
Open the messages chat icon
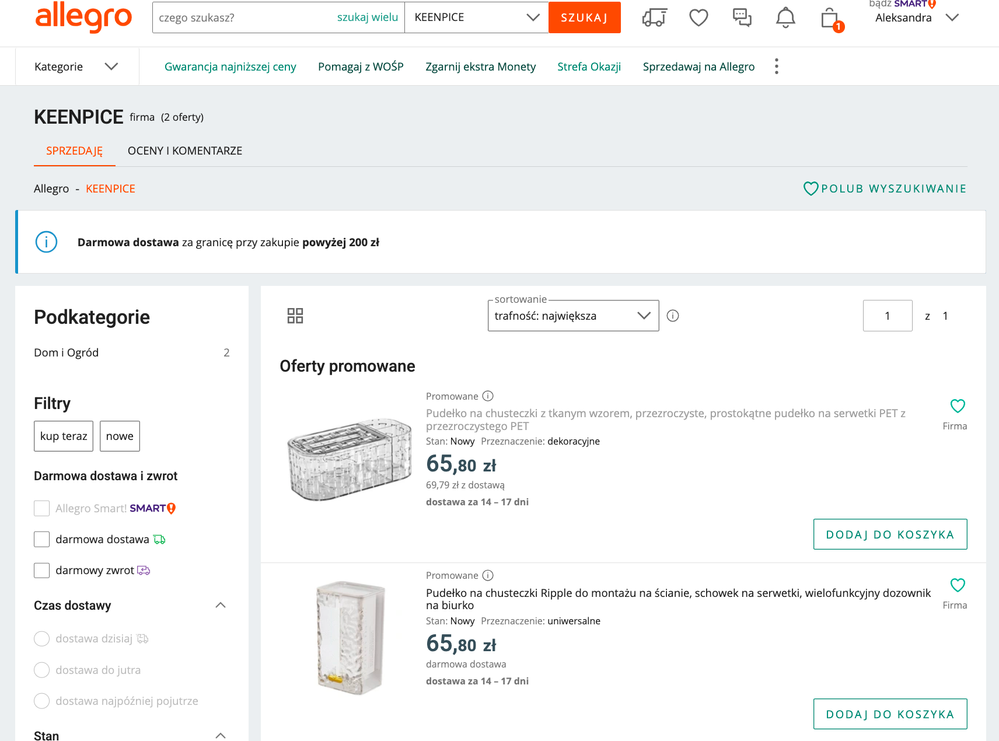point(742,18)
